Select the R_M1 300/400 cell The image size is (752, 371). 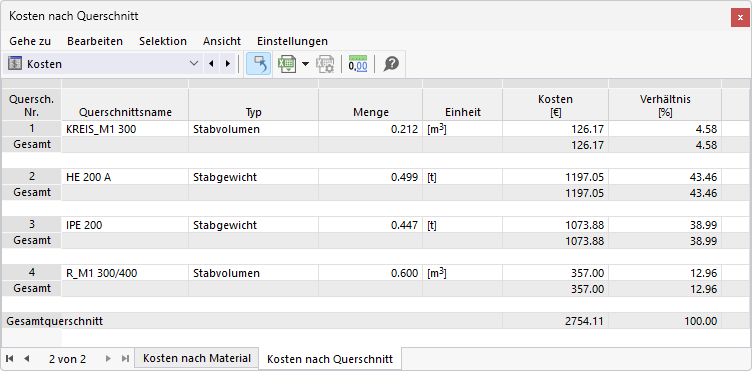pos(125,273)
